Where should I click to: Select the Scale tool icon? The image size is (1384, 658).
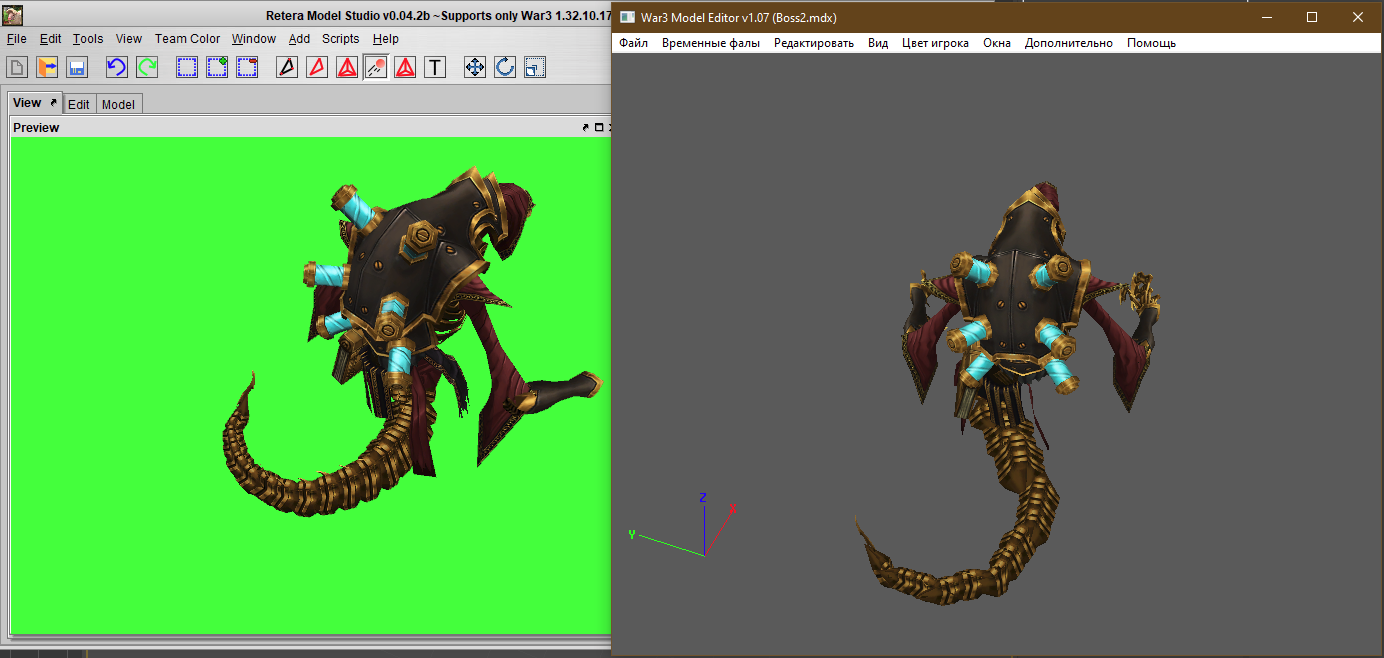[x=535, y=67]
